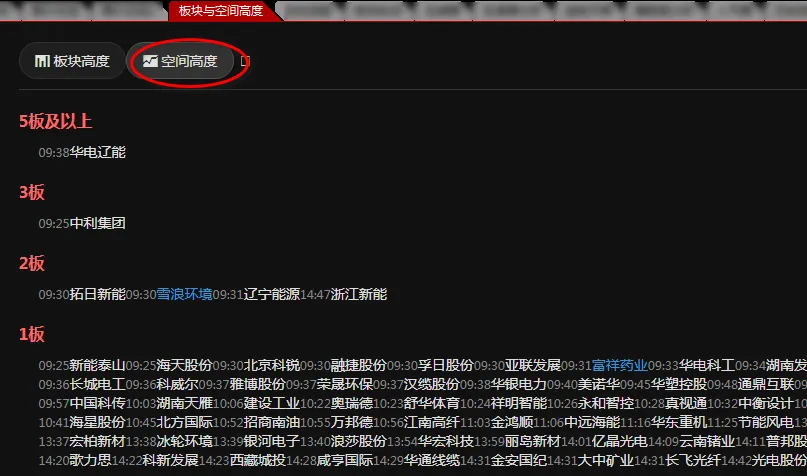
Task: Open stock 科威尔
Action: click(x=178, y=384)
